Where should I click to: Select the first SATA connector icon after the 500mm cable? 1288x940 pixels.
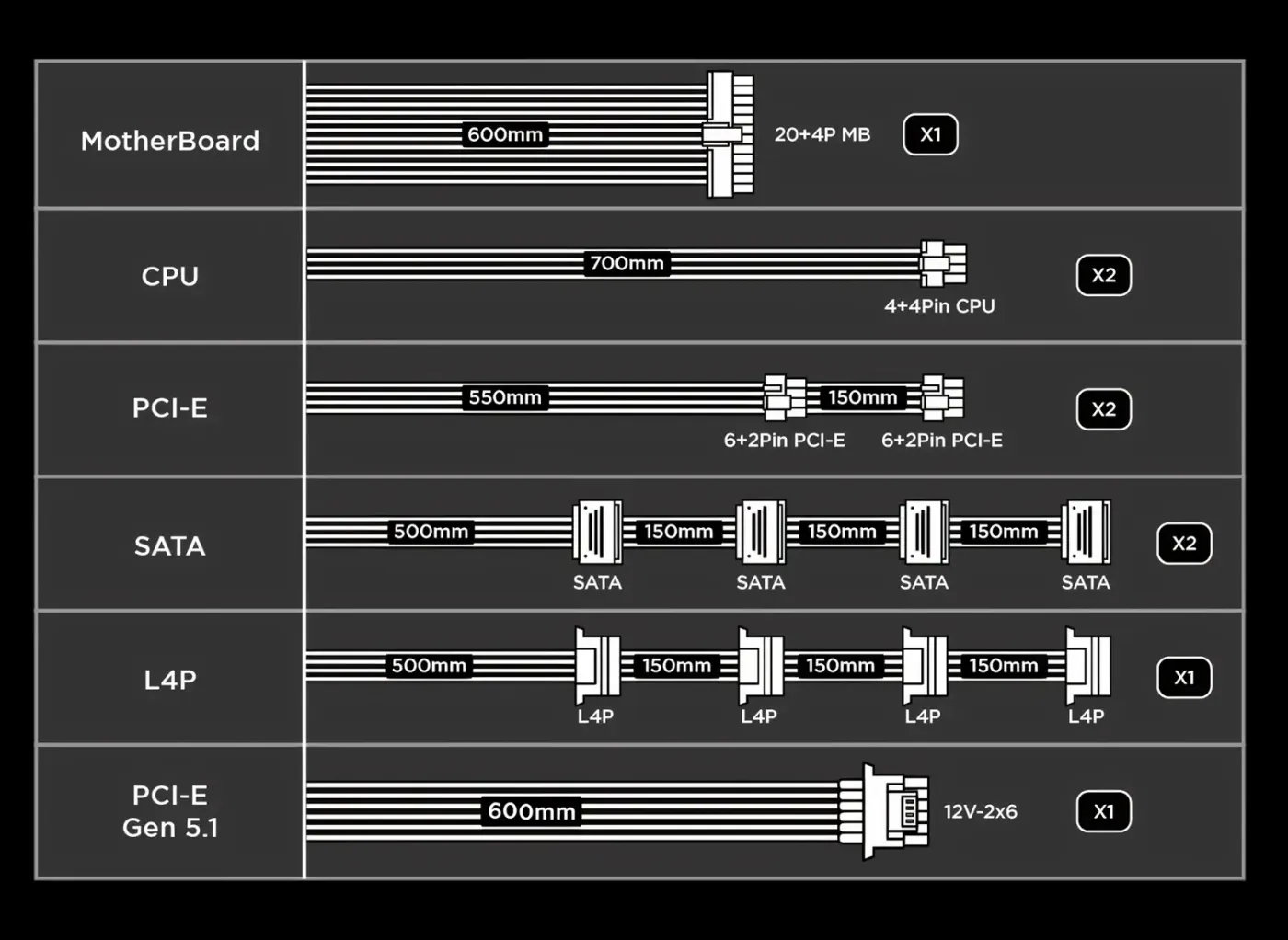tap(598, 532)
